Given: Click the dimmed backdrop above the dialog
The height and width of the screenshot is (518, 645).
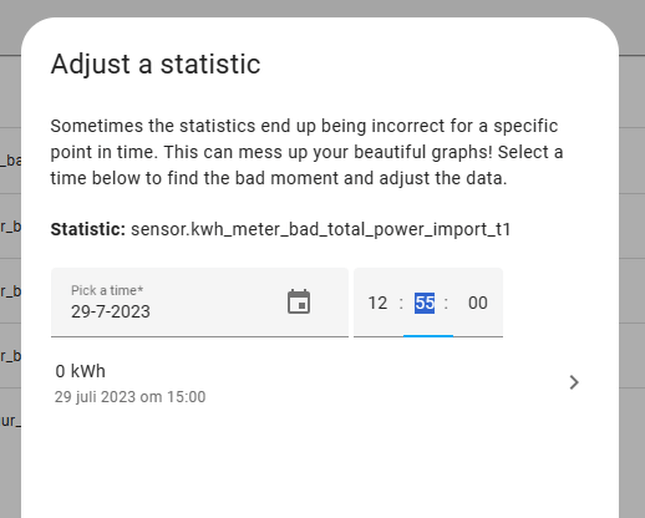Looking at the screenshot, I should pyautogui.click(x=320, y=8).
